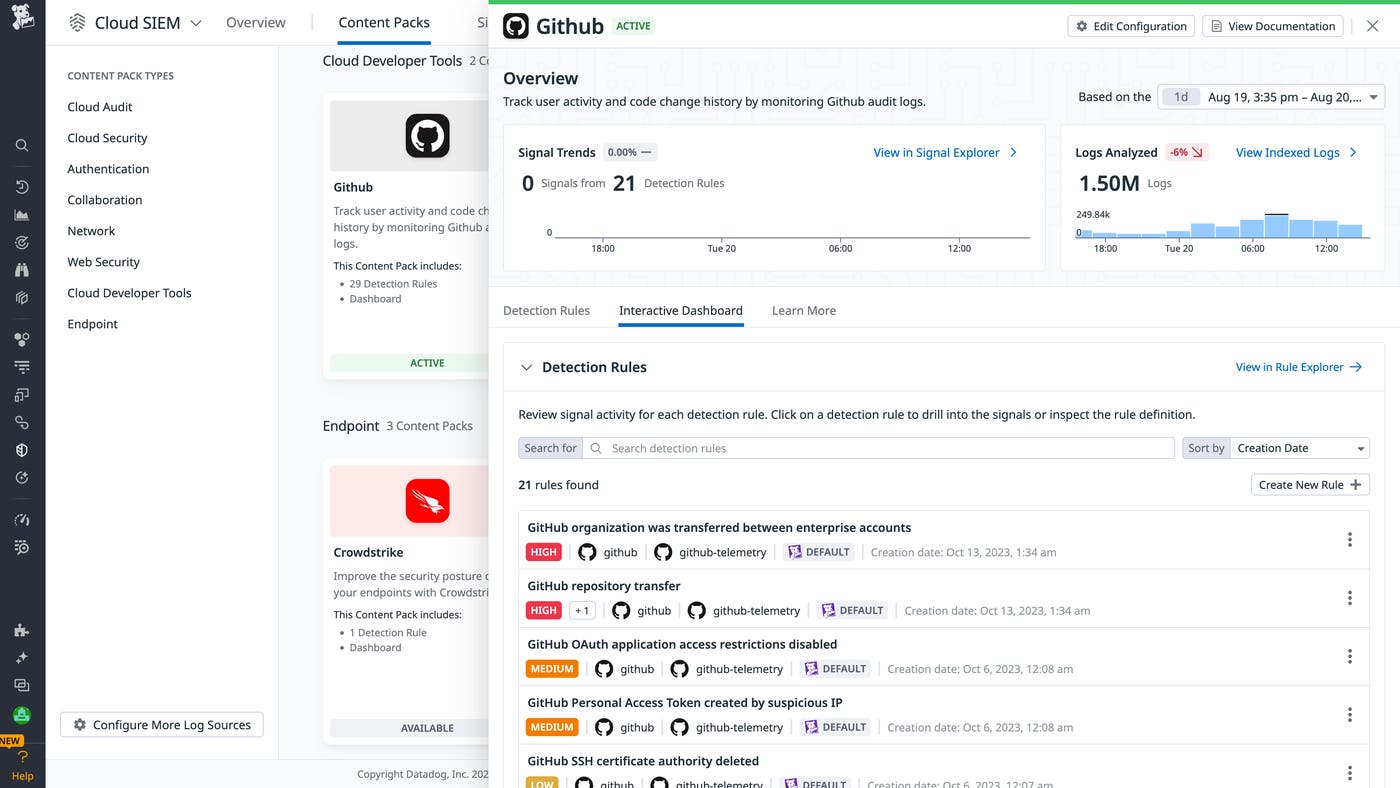
Task: Select Web Security content pack type
Action: click(x=103, y=262)
